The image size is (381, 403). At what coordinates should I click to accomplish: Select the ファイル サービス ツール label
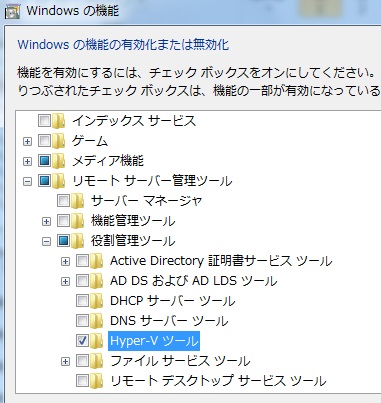pyautogui.click(x=180, y=361)
